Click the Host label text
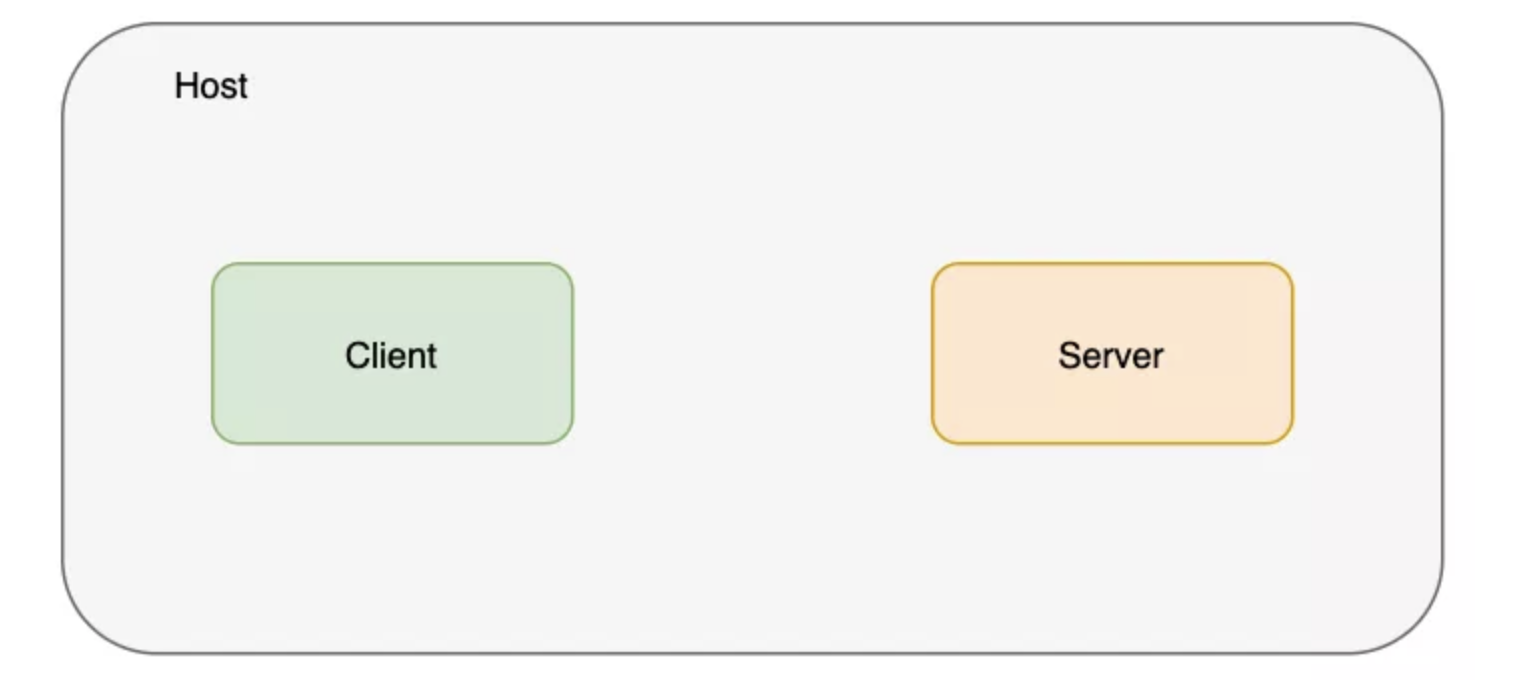Image resolution: width=1520 pixels, height=680 pixels. [x=211, y=86]
